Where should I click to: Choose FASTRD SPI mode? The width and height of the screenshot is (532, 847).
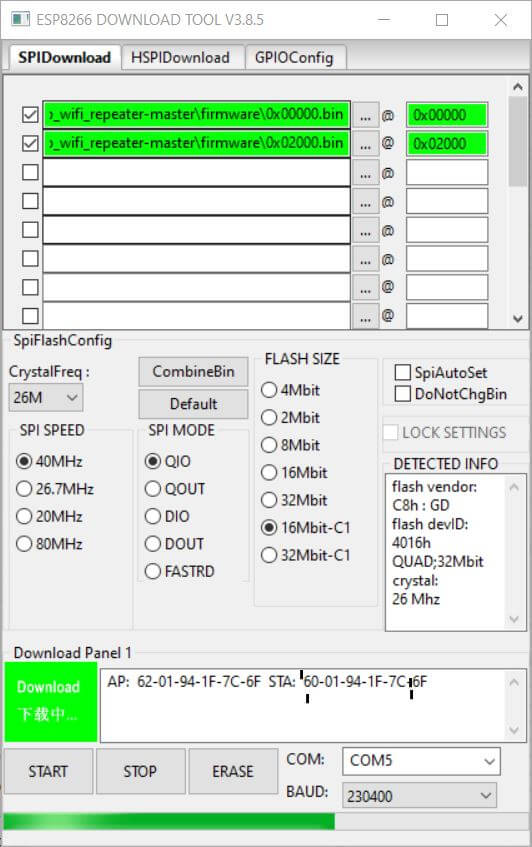[x=180, y=572]
